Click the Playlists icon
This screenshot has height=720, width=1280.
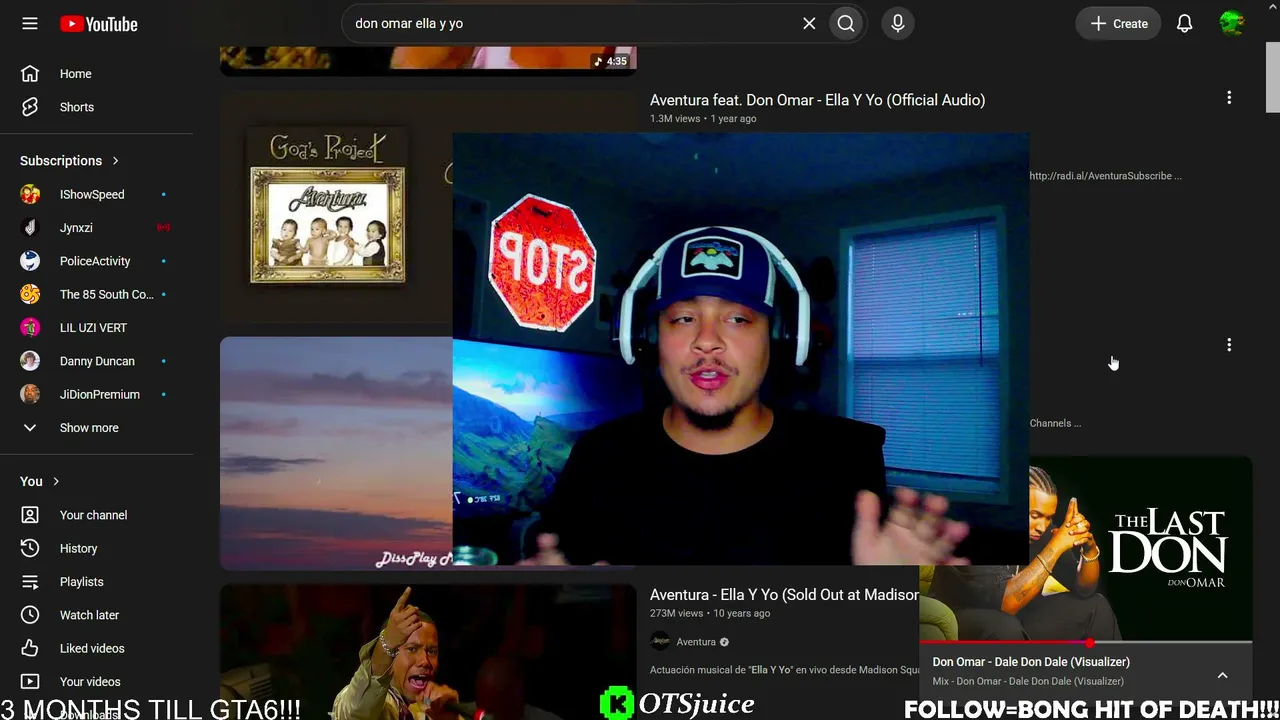click(30, 582)
